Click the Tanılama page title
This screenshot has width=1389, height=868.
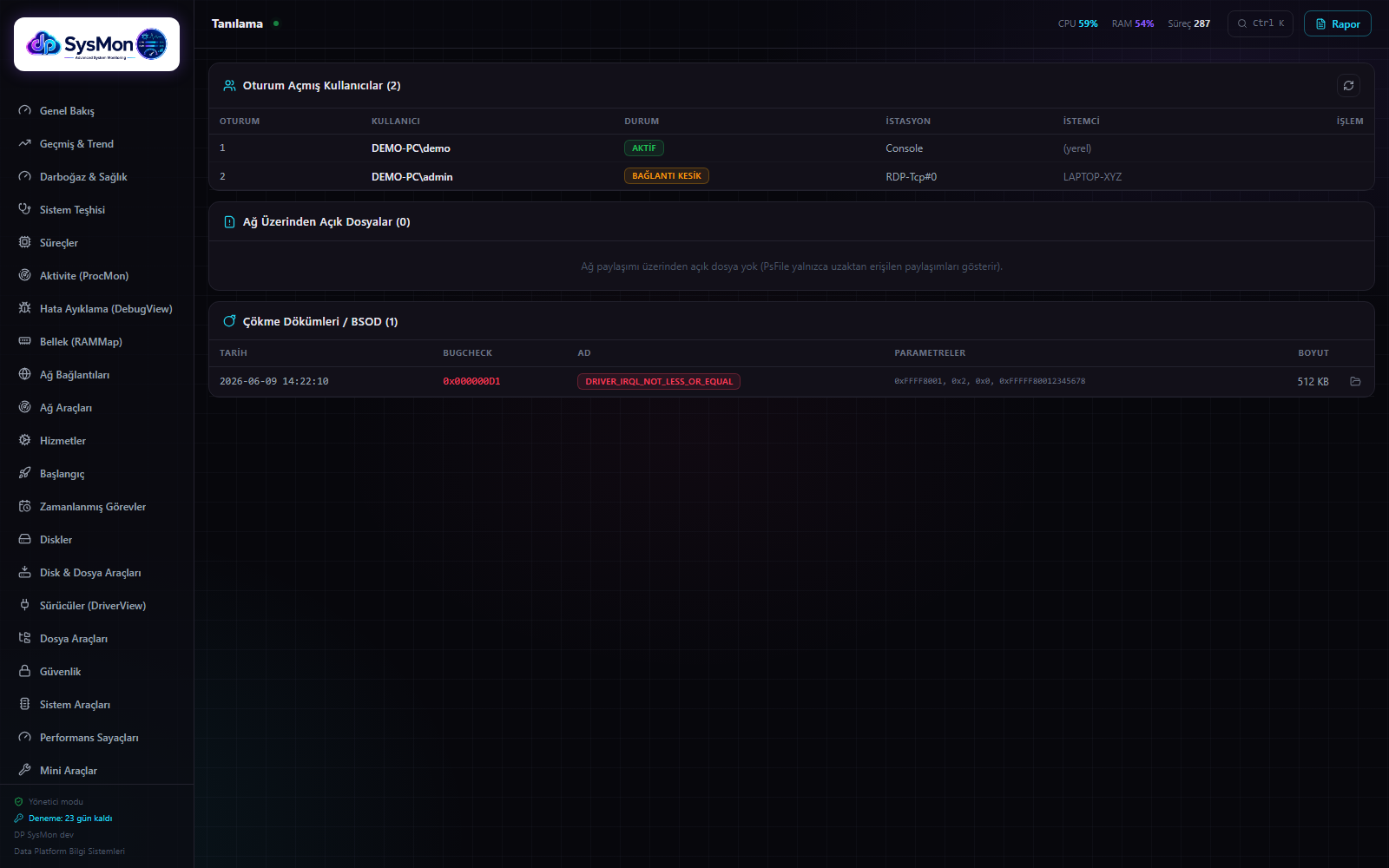[x=237, y=23]
